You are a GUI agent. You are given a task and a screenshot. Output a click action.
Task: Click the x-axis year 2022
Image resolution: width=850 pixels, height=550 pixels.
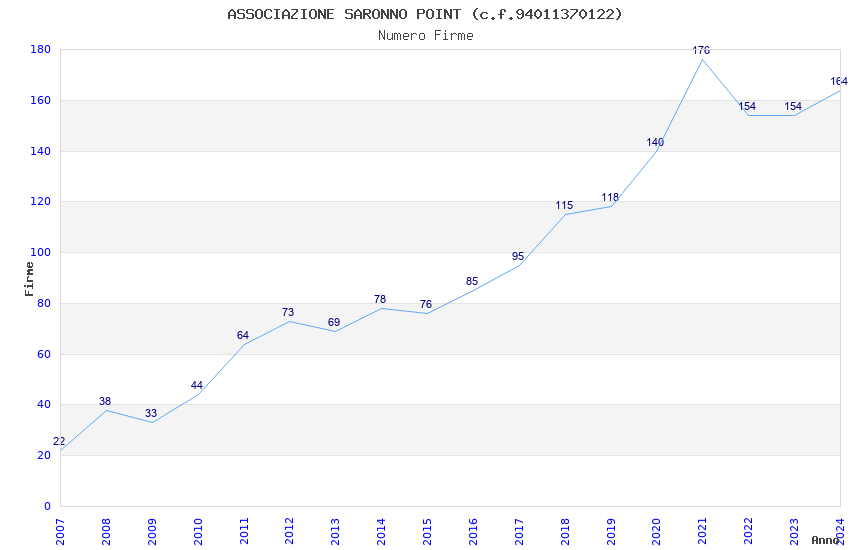tap(749, 531)
